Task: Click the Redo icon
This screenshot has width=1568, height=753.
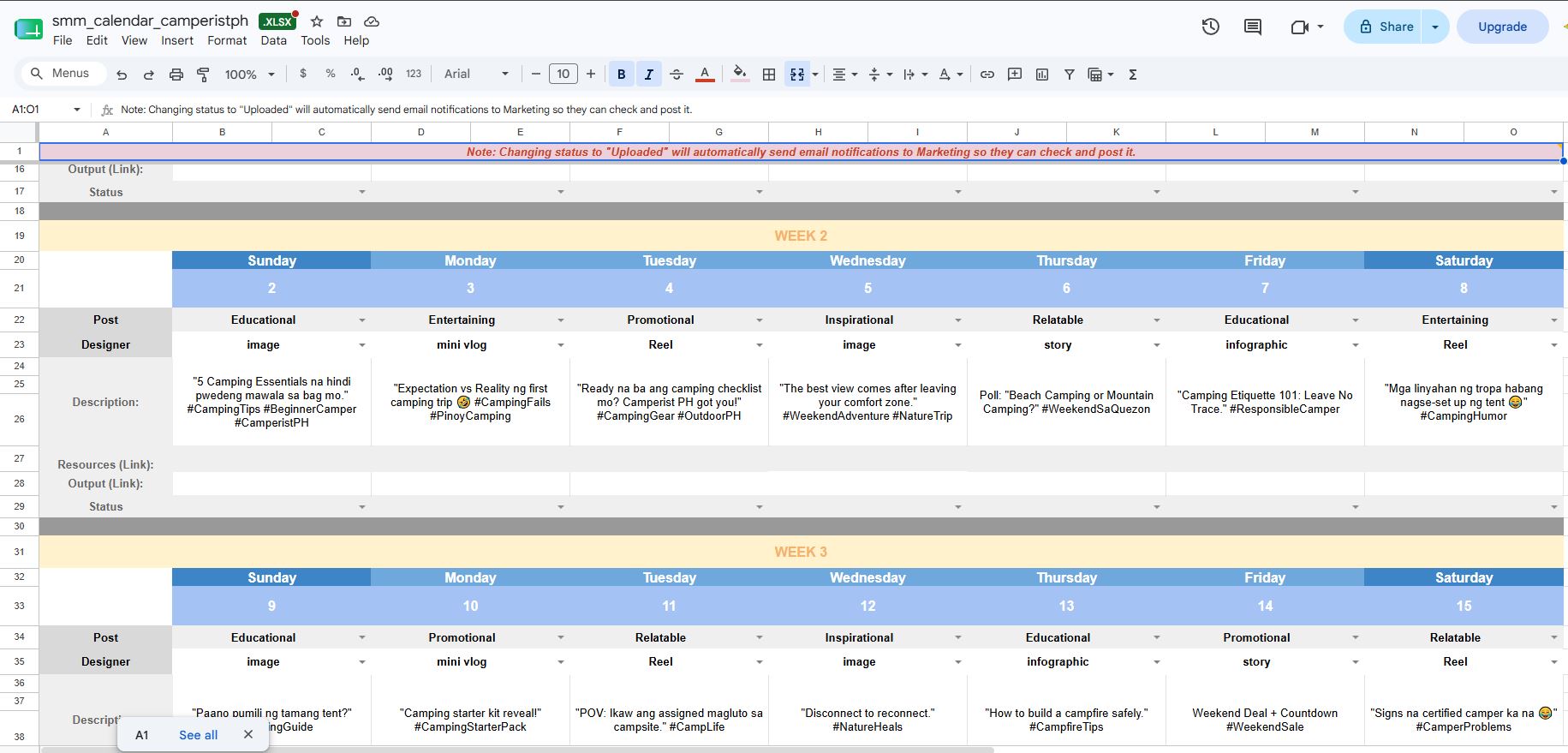Action: [x=149, y=75]
